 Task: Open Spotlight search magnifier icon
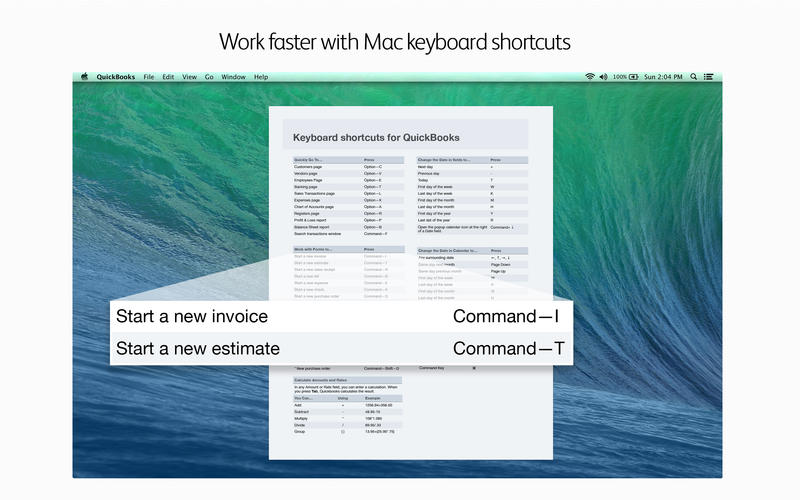coord(694,77)
